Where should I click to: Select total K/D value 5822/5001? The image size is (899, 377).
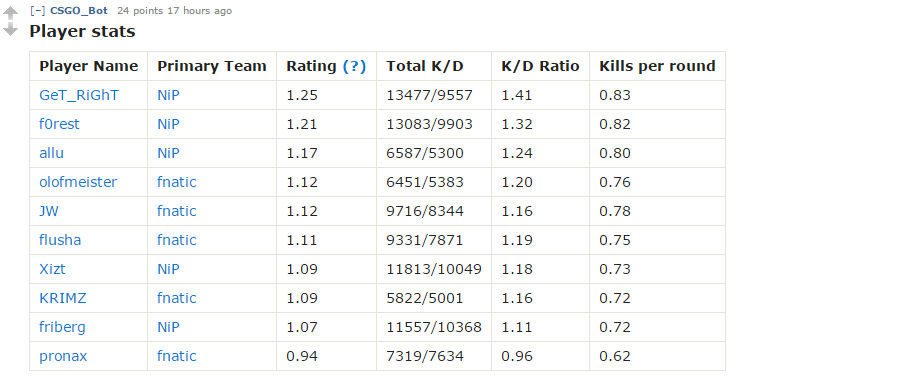[424, 298]
